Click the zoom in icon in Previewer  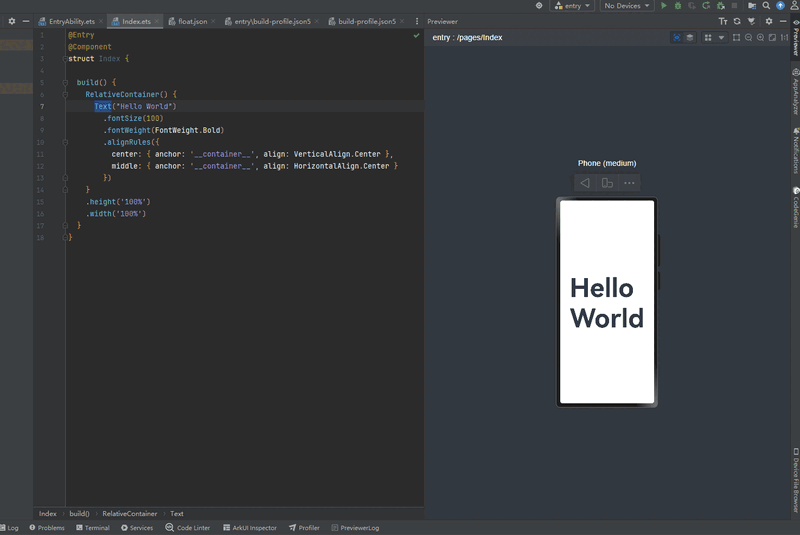[760, 38]
